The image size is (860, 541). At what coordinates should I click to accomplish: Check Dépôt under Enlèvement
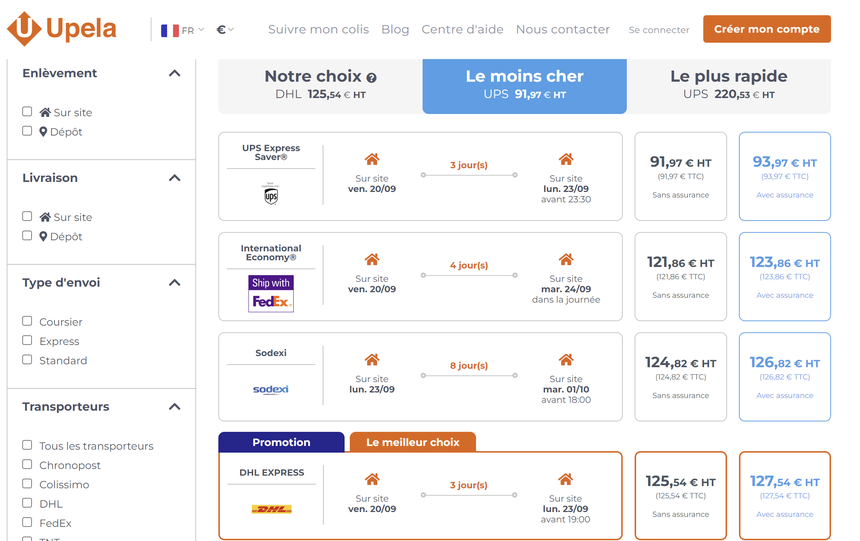27,131
